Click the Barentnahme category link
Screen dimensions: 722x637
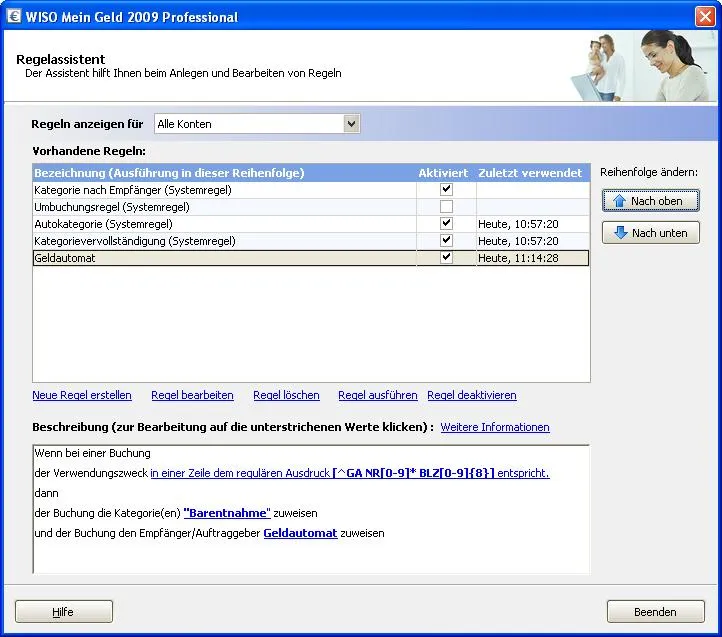point(227,513)
